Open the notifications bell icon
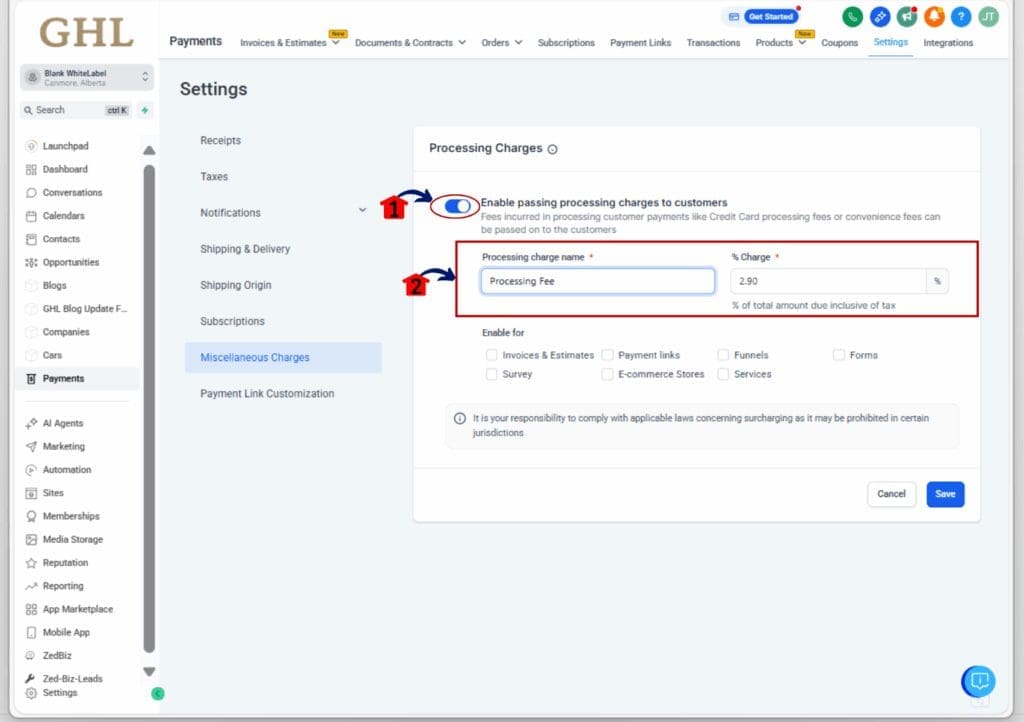 click(932, 17)
